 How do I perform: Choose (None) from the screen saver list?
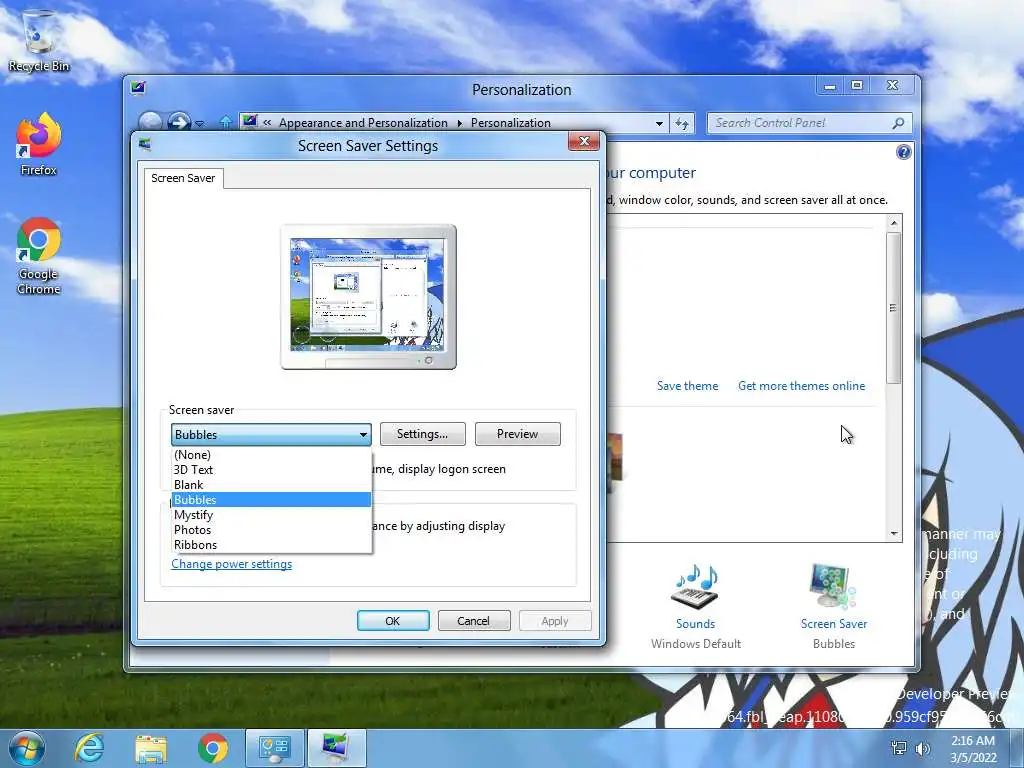271,455
